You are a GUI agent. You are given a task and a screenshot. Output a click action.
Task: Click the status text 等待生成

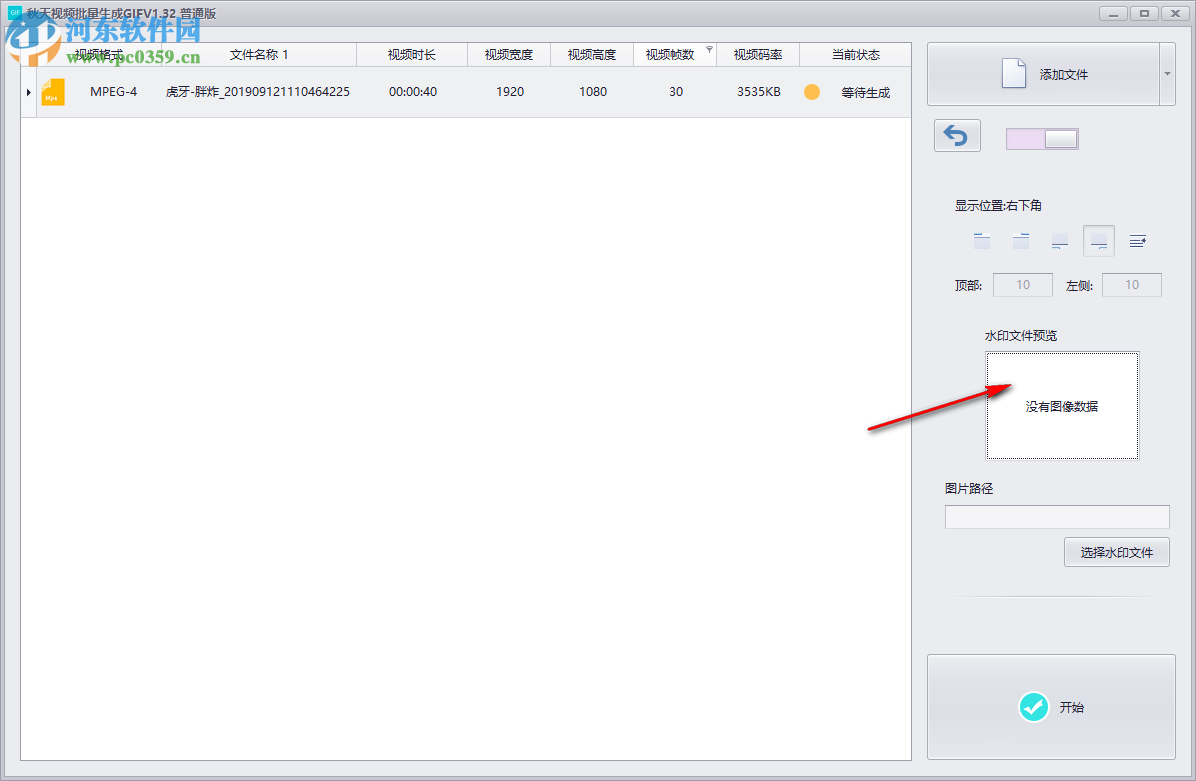click(x=866, y=92)
